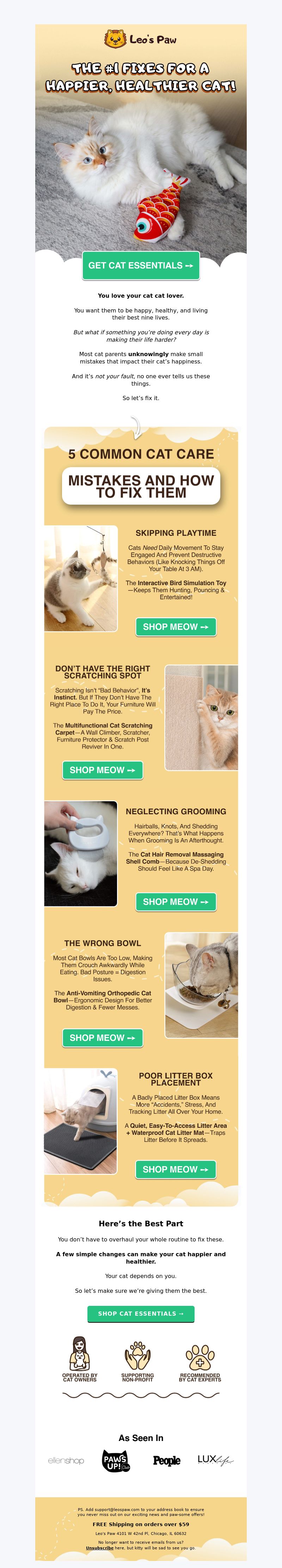Click Shop Meow under The Wrong Bowl
The width and height of the screenshot is (282, 1568).
103,1038
